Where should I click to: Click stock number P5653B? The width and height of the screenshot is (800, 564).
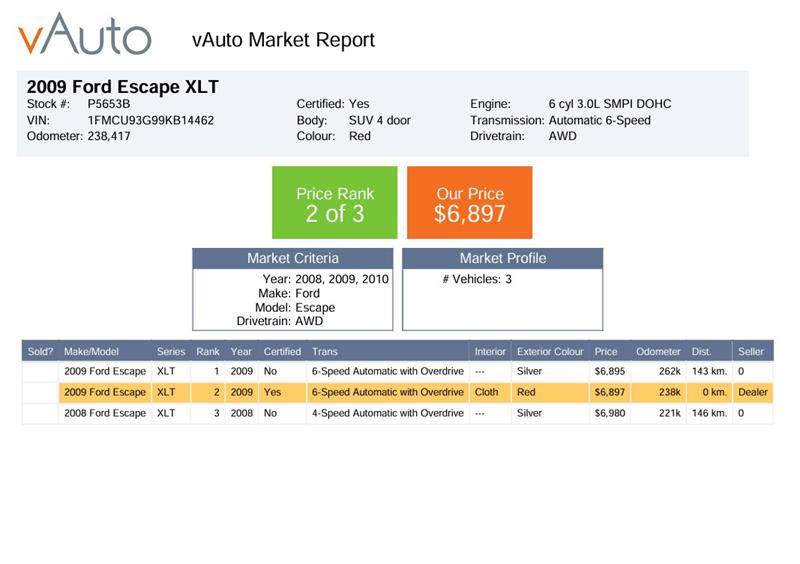tap(109, 104)
